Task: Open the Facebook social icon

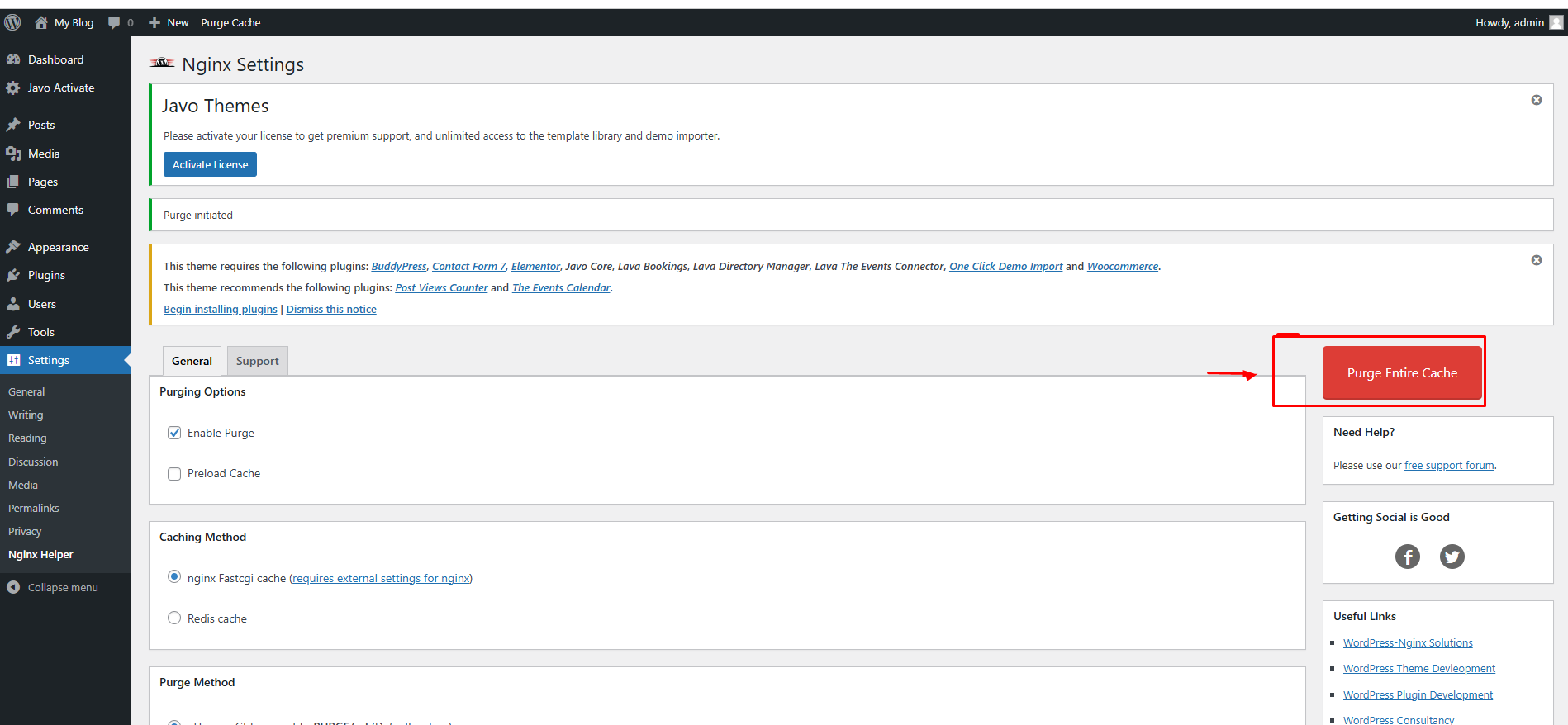Action: click(x=1408, y=557)
